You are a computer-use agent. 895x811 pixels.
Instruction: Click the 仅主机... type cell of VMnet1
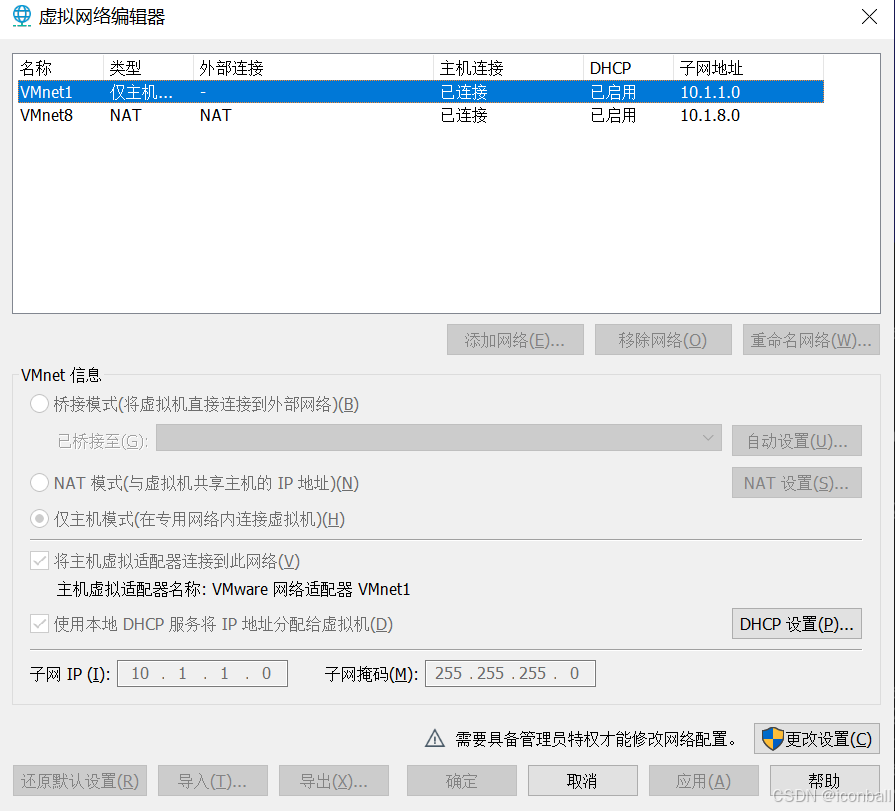(141, 92)
